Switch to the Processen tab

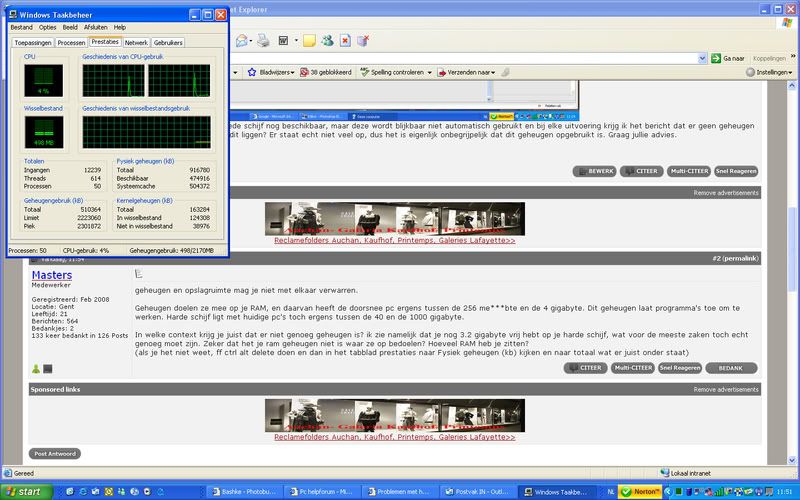coord(71,43)
